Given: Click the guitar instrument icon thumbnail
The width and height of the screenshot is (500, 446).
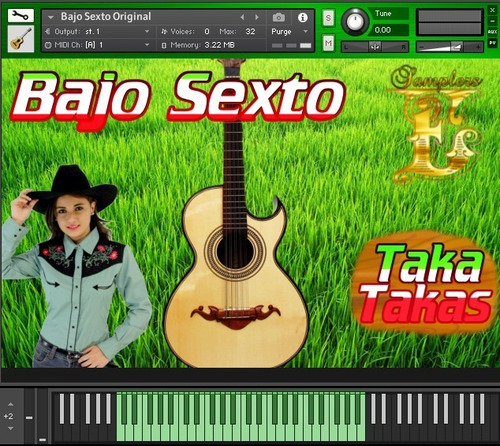Looking at the screenshot, I should point(21,39).
